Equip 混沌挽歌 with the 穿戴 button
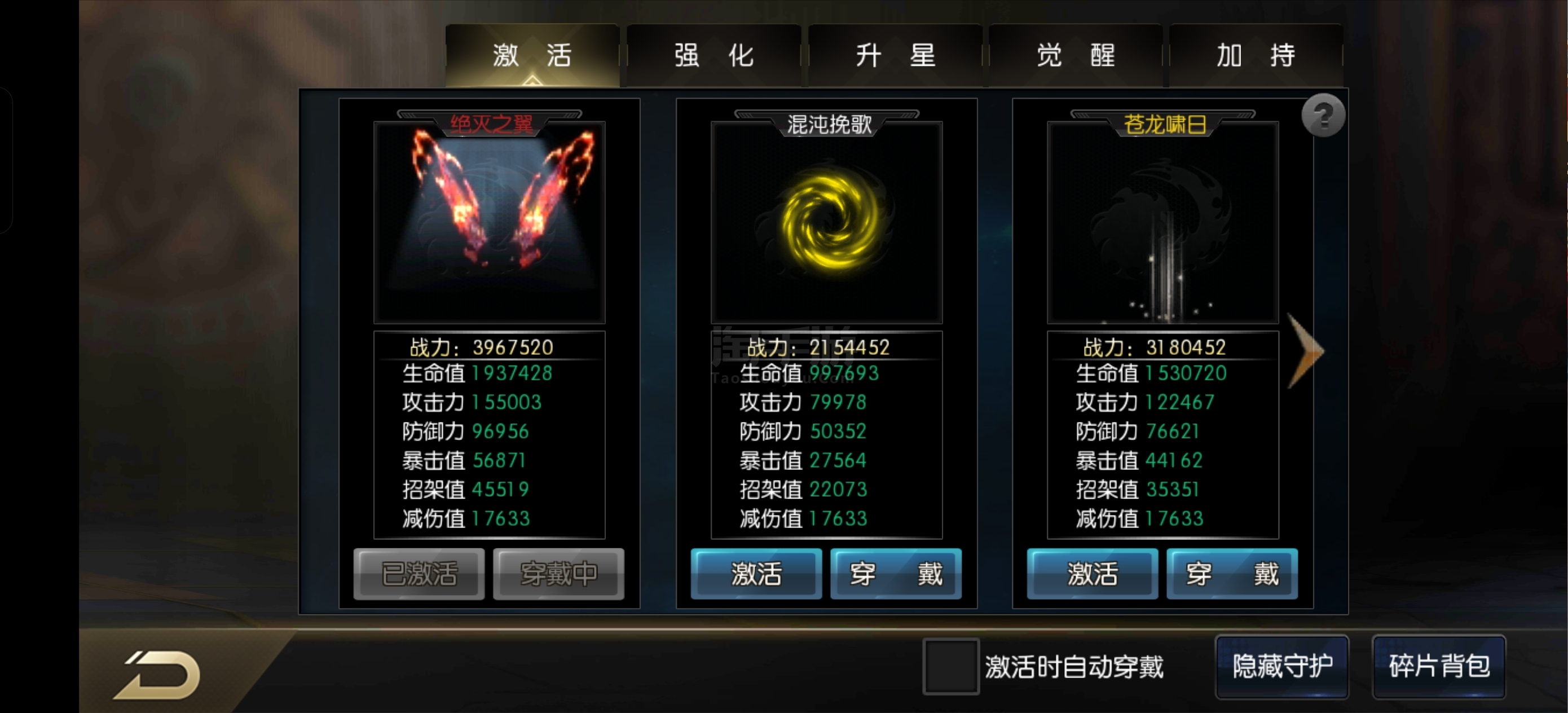The image size is (1568, 713). pyautogui.click(x=896, y=574)
